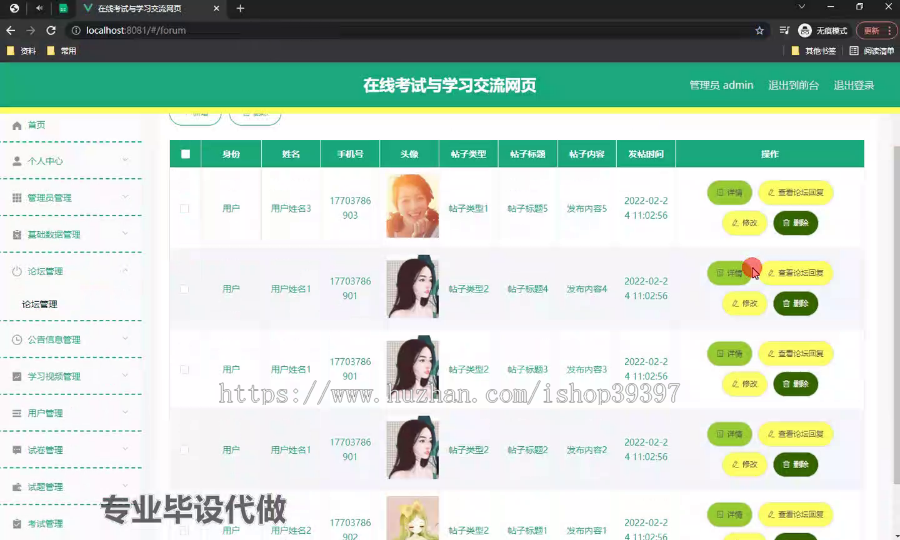The image size is (900, 540).
Task: Click 修改 button for 帖子标题3
Action: (744, 384)
